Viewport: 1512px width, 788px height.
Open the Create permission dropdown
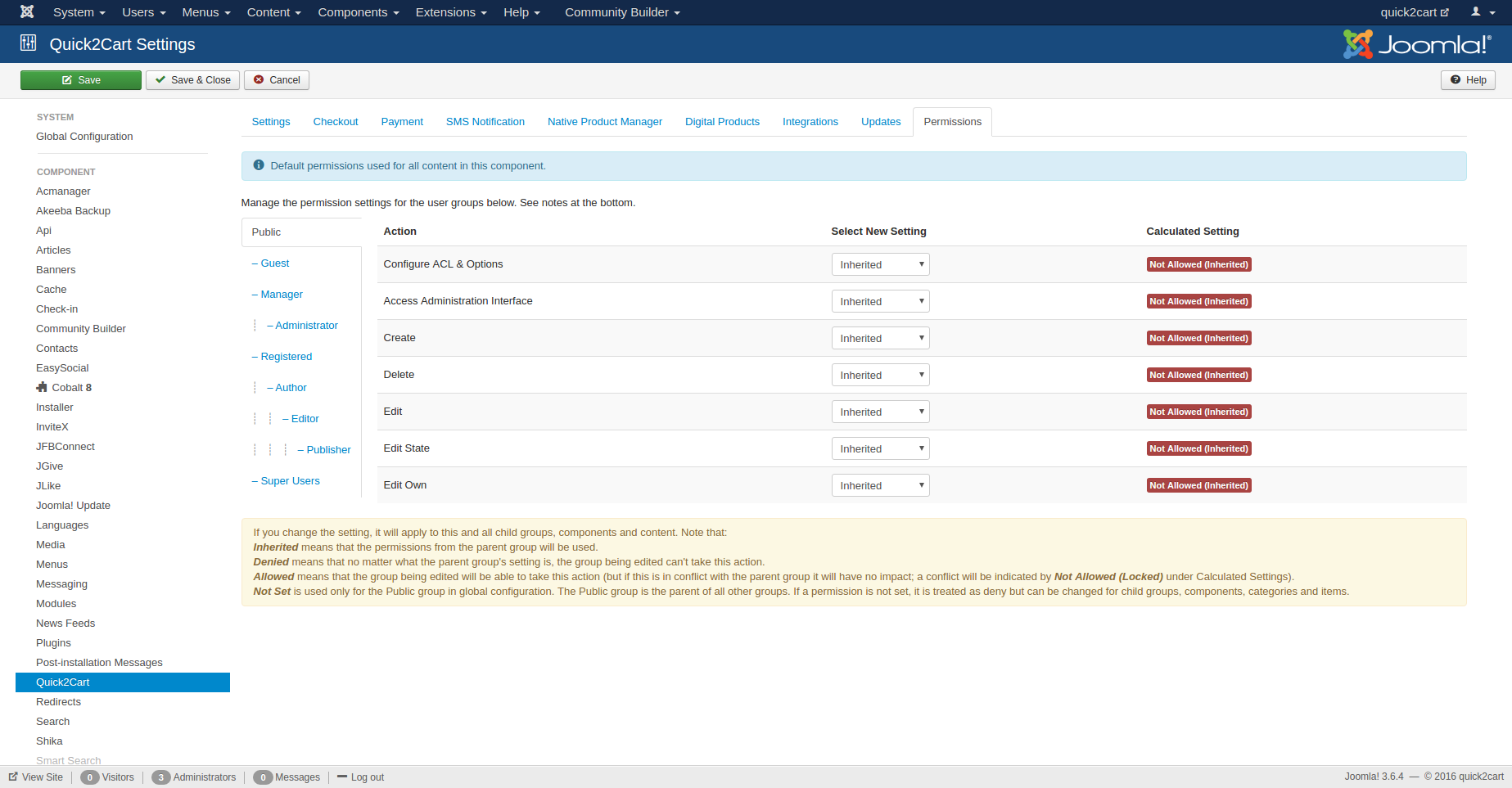tap(880, 338)
